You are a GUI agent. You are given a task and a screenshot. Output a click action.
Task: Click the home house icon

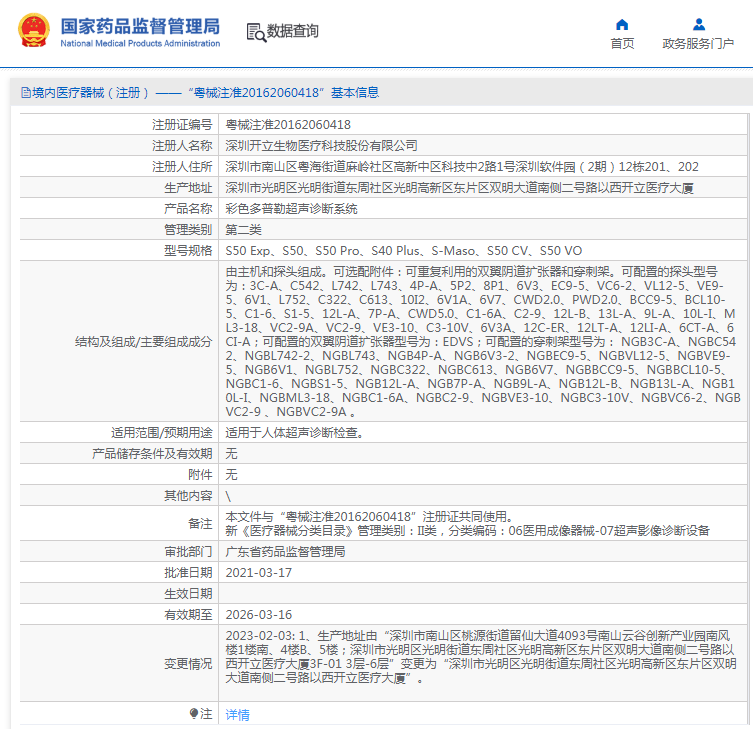point(622,24)
